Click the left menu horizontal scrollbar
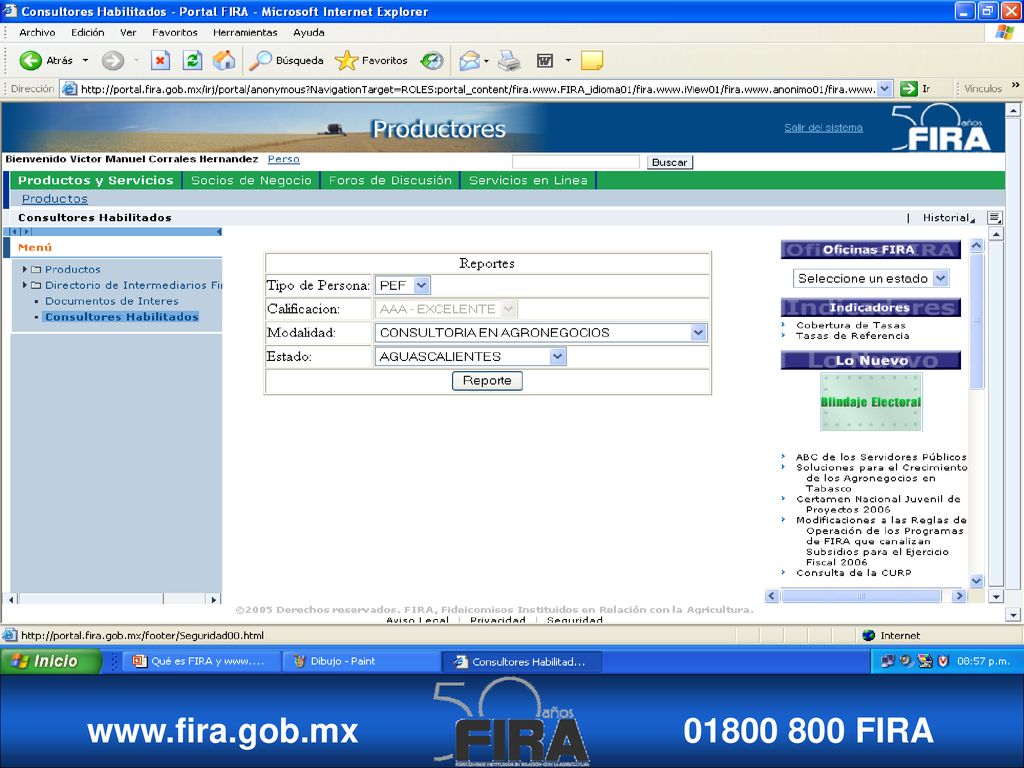The width and height of the screenshot is (1024, 768). pos(112,598)
